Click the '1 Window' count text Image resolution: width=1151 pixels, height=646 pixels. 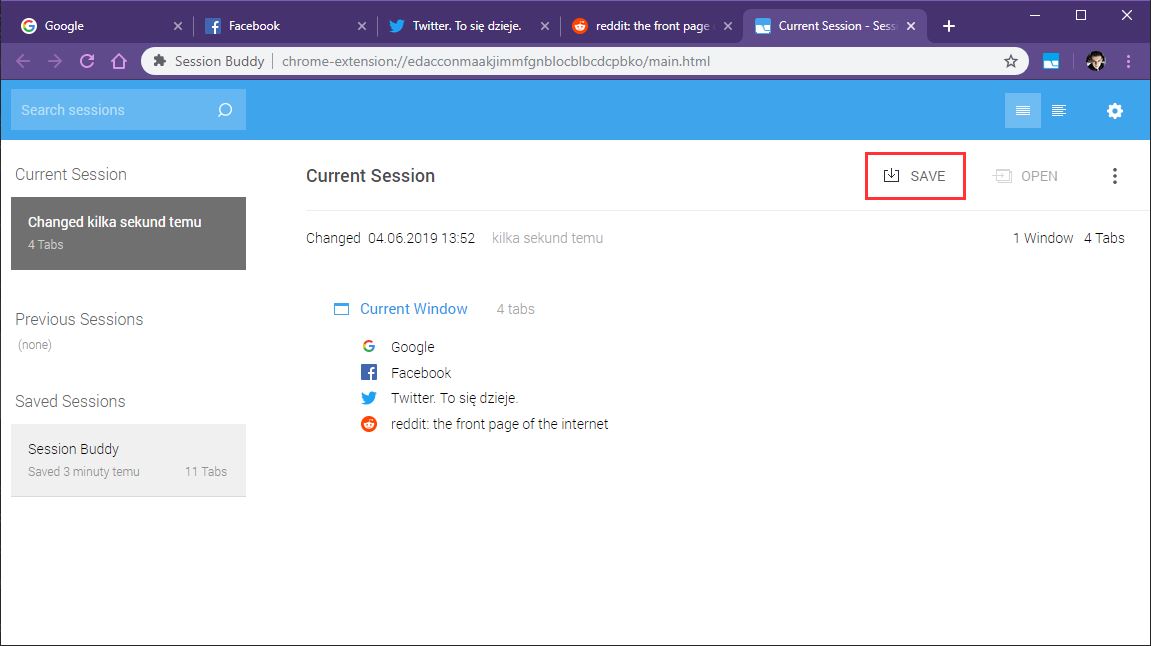(1042, 239)
